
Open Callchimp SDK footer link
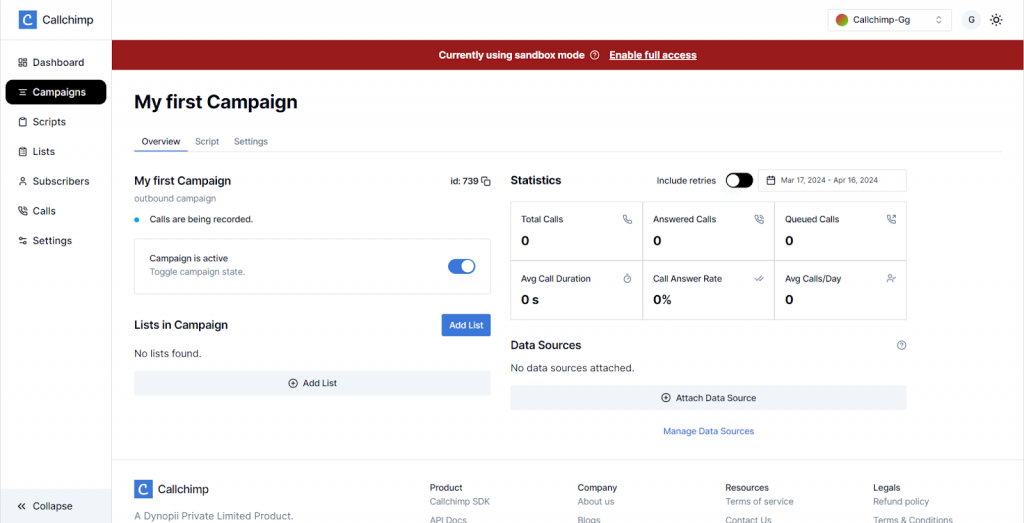460,502
